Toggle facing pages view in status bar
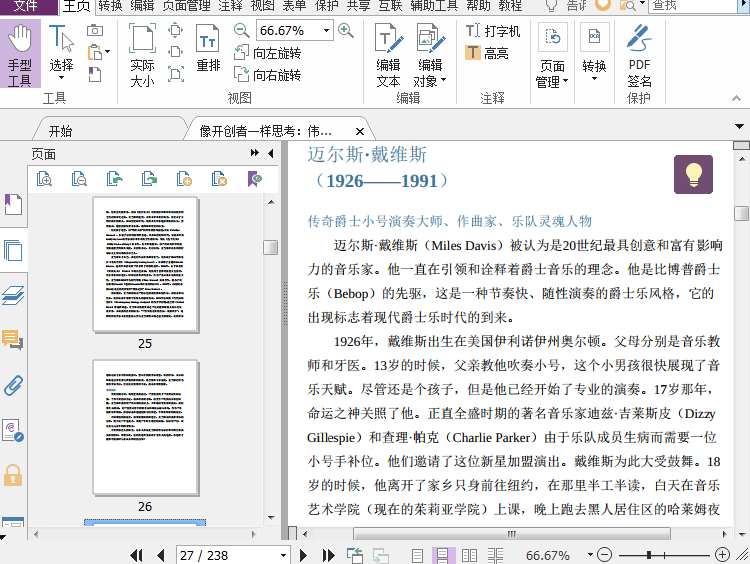 468,555
